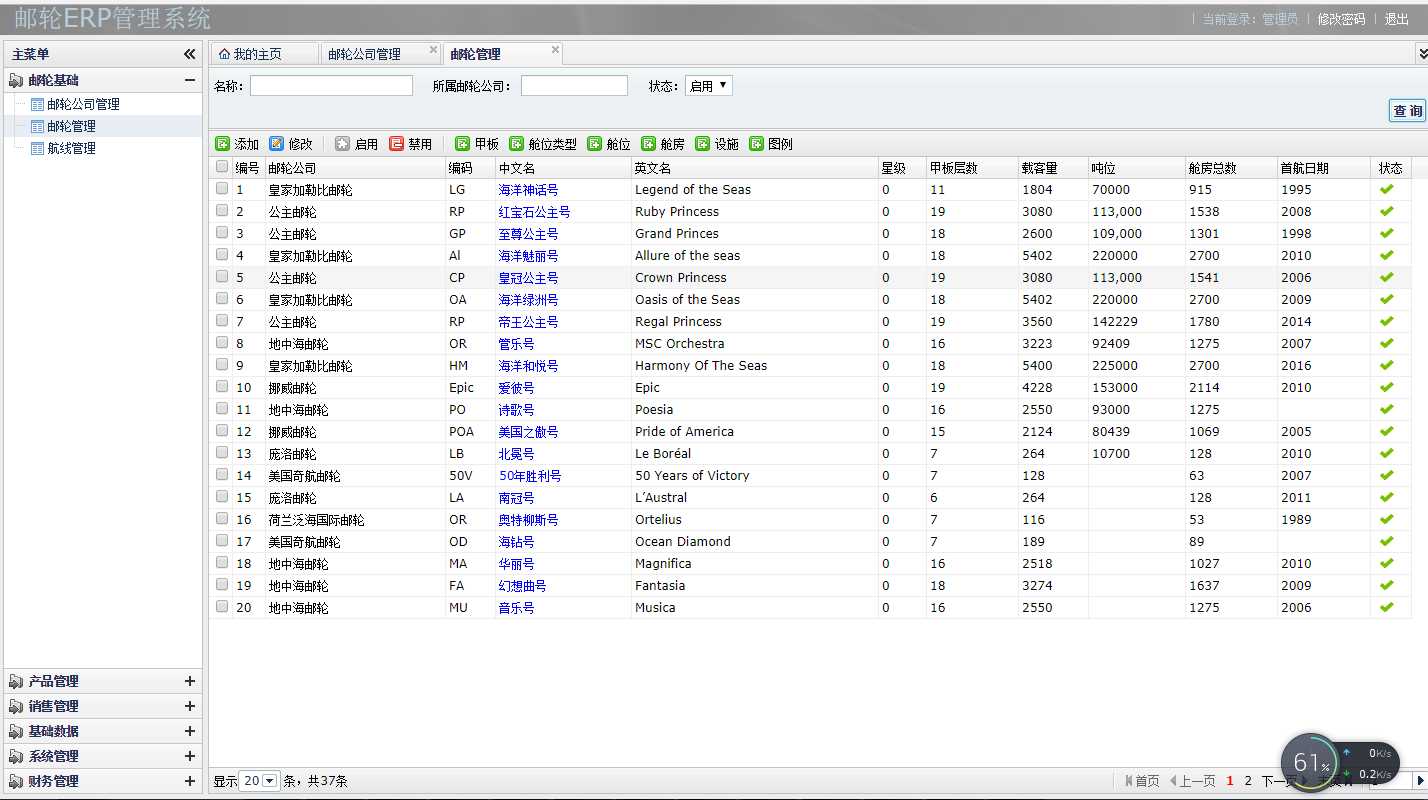
Task: Check the row 8 checkbox for 管乐号
Action: [x=222, y=342]
